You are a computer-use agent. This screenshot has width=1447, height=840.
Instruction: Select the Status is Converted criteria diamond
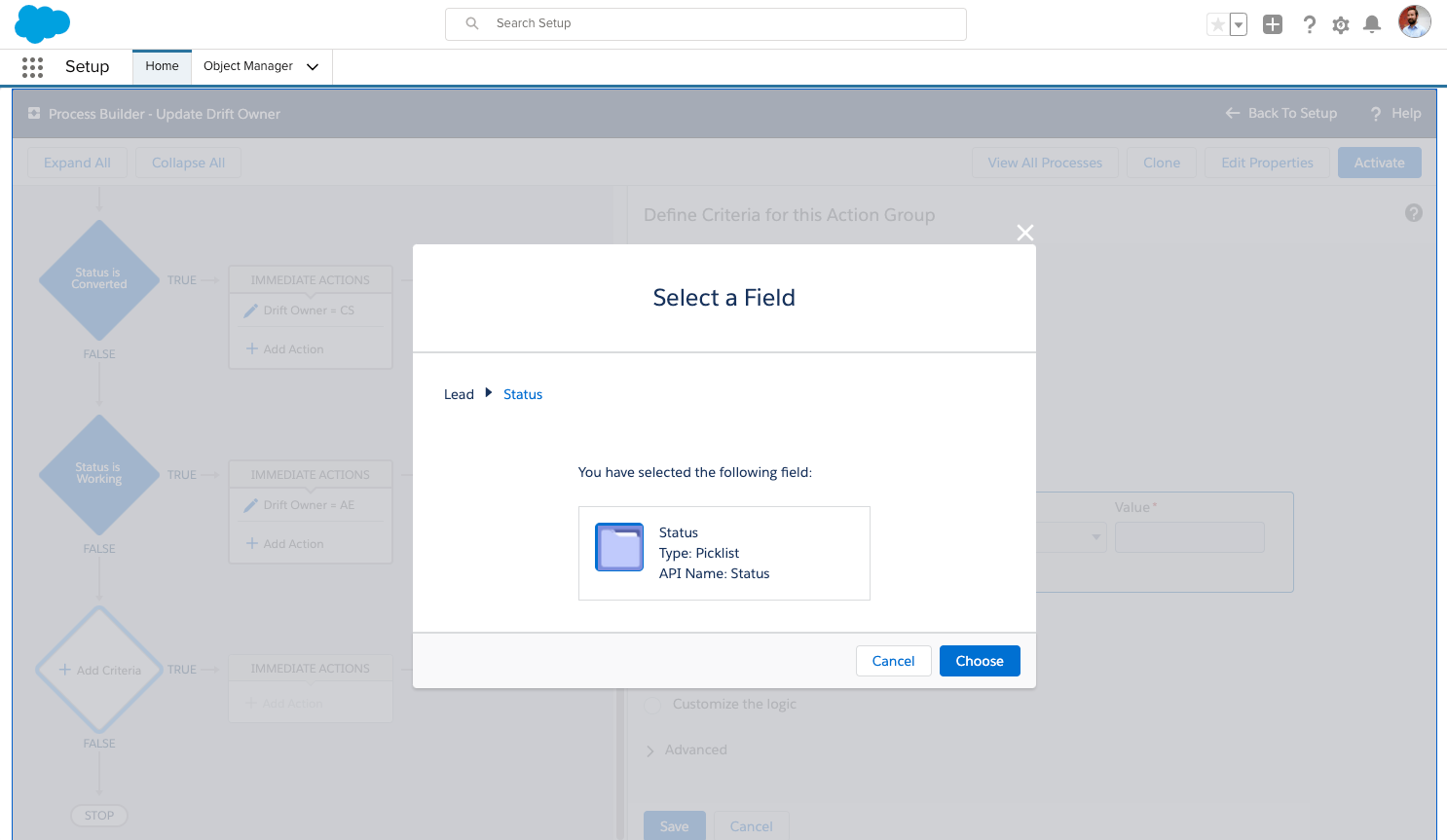pyautogui.click(x=99, y=280)
